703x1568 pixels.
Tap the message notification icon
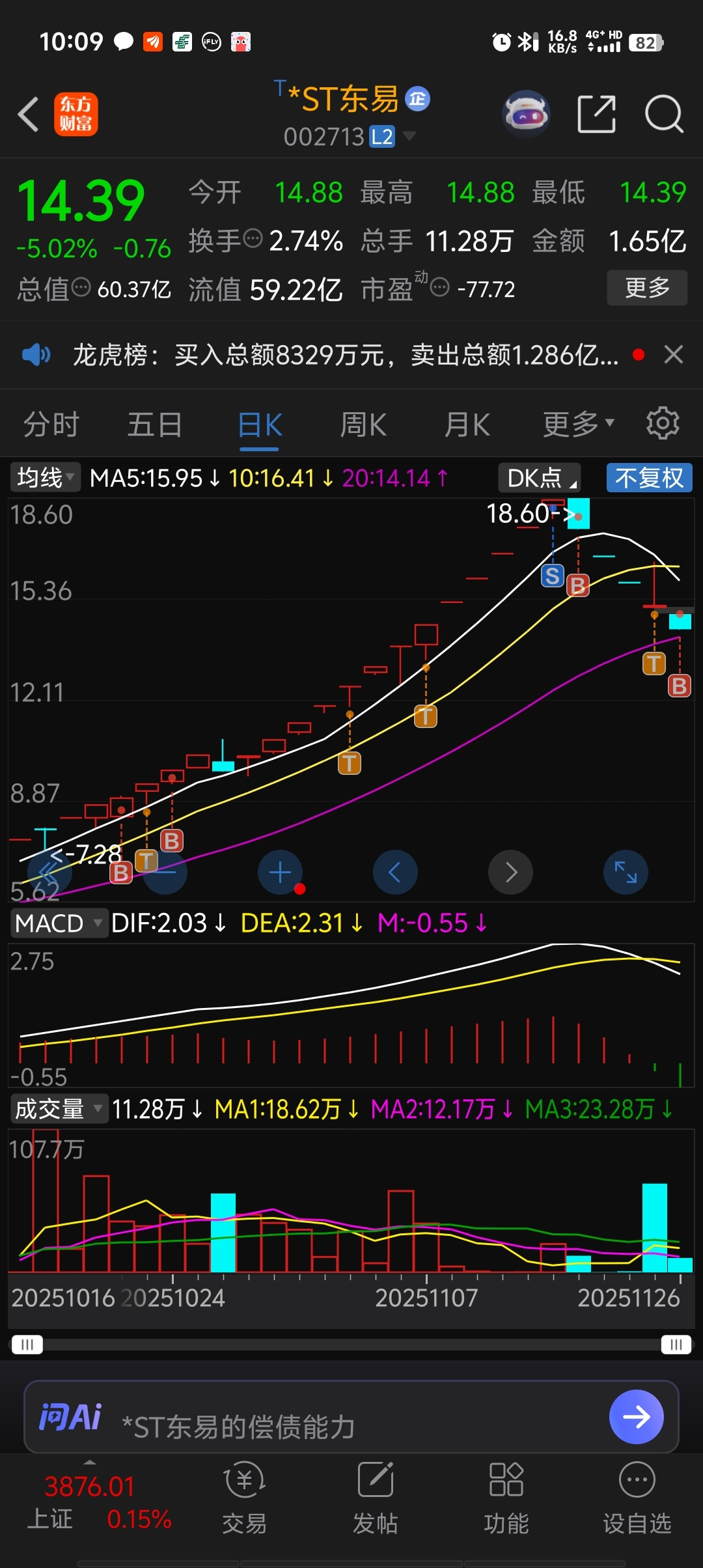(x=124, y=42)
